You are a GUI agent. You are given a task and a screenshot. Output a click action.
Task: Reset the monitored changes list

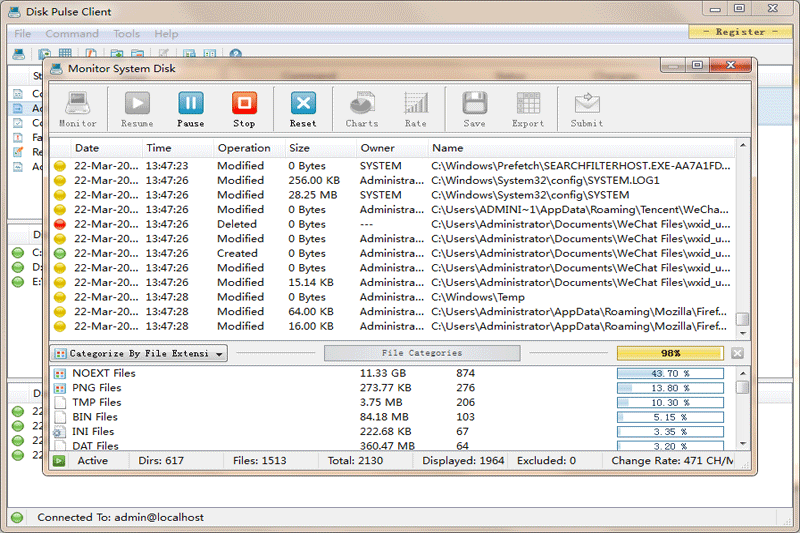(x=303, y=109)
